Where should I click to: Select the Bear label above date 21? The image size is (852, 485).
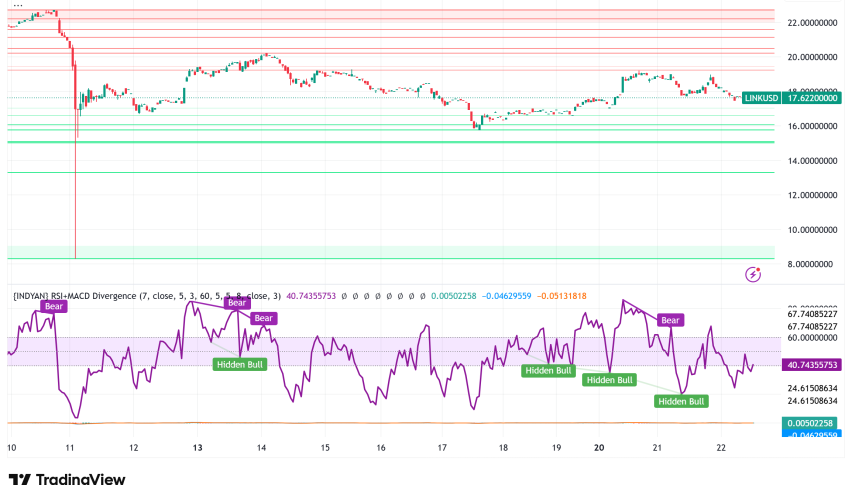click(669, 320)
